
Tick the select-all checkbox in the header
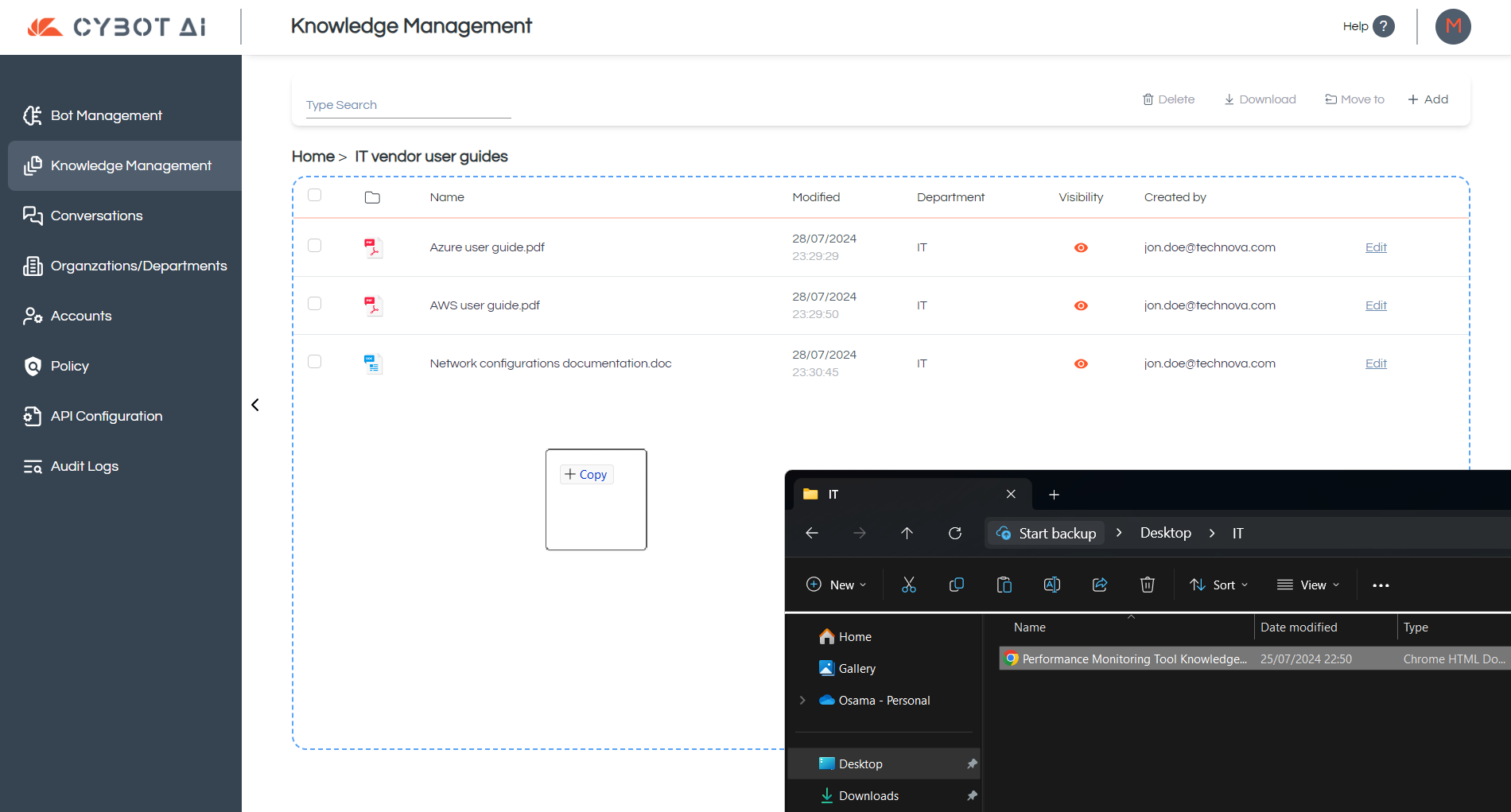point(314,195)
